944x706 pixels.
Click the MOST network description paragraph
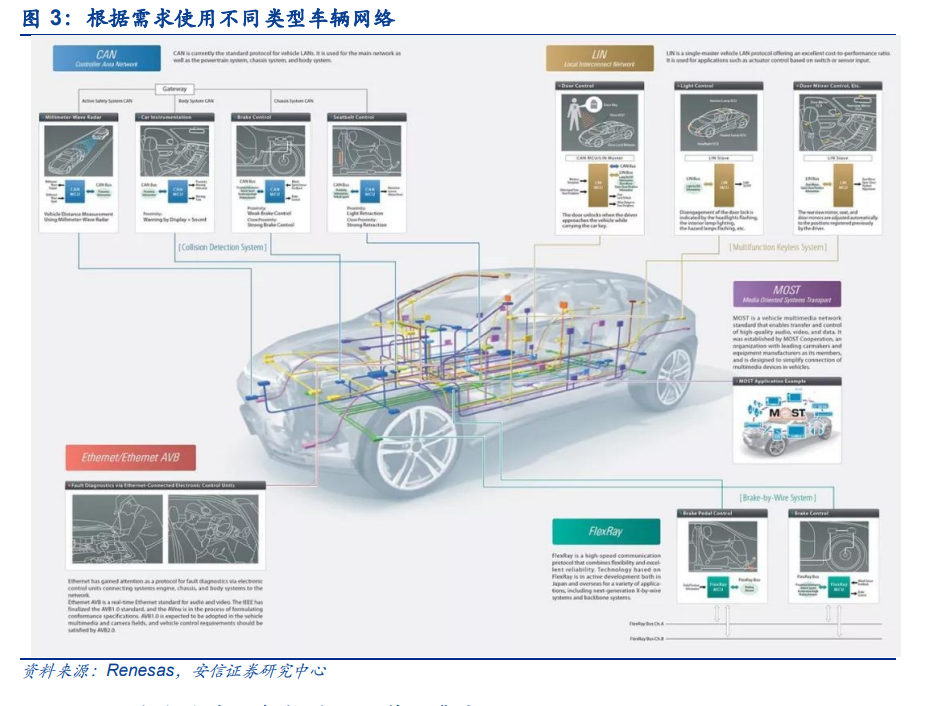click(787, 342)
